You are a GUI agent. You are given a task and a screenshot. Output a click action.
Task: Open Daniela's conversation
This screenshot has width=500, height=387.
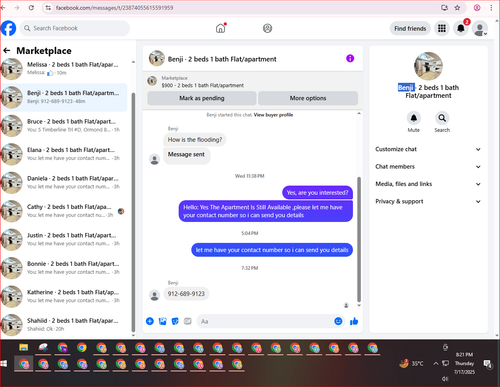click(64, 182)
